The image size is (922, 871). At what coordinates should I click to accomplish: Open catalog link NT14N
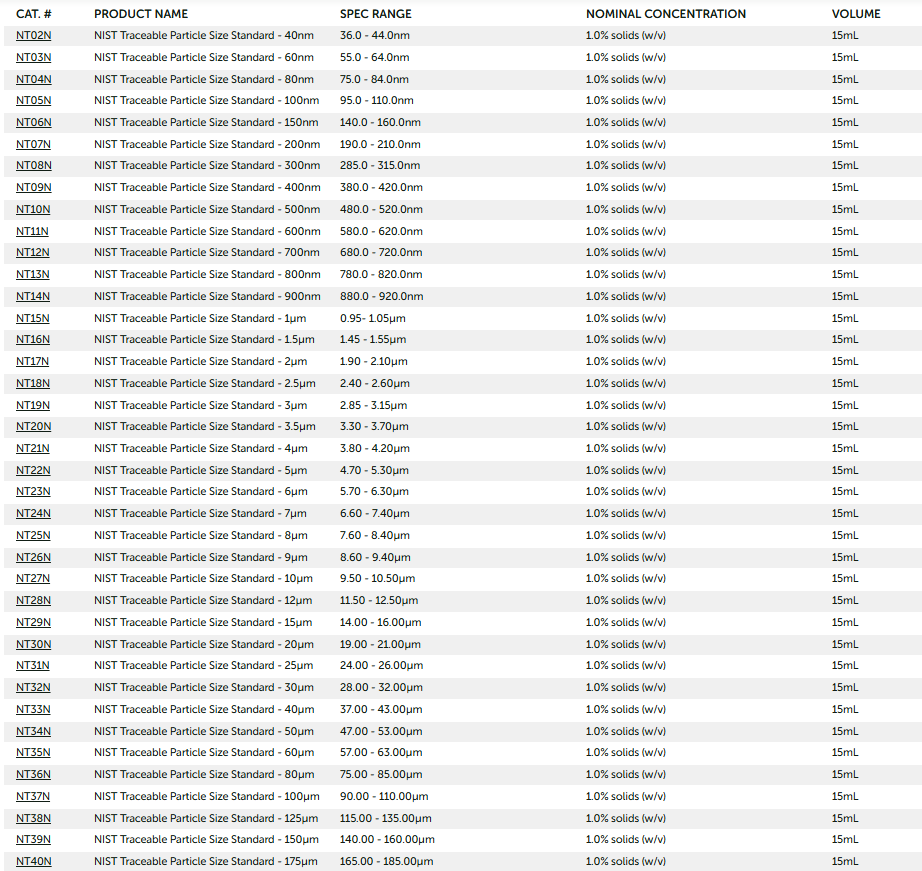33,296
